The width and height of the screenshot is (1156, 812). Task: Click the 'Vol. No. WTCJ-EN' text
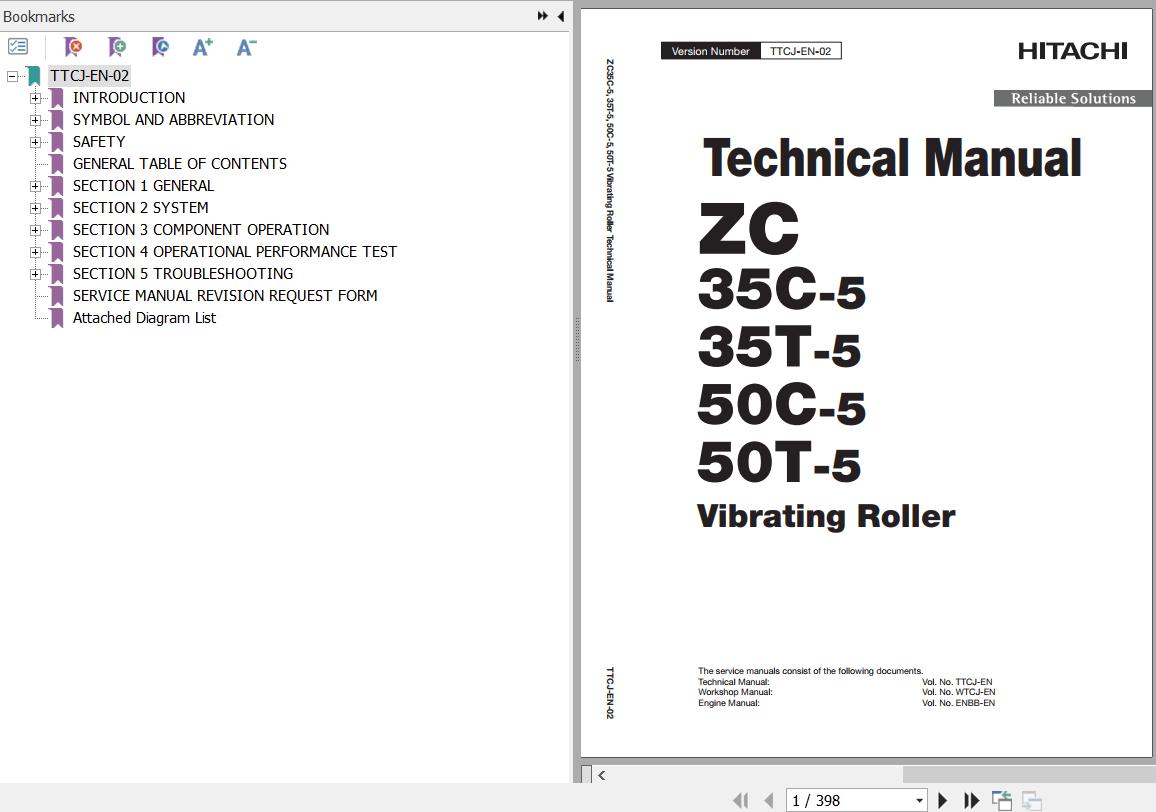[x=958, y=693]
